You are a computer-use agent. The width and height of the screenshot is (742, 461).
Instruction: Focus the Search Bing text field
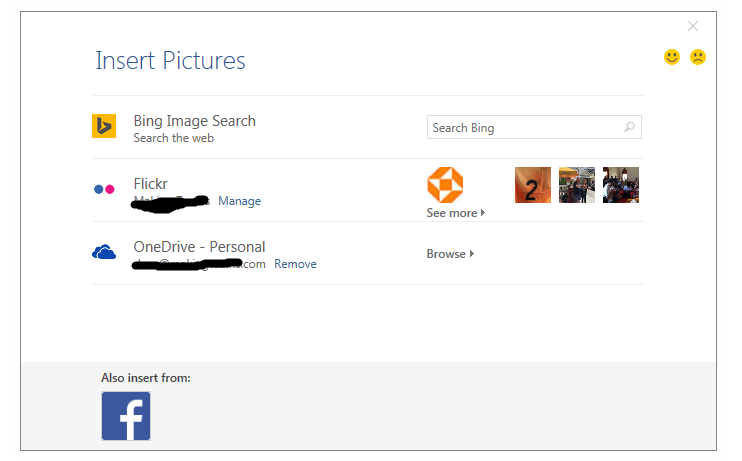pos(522,128)
